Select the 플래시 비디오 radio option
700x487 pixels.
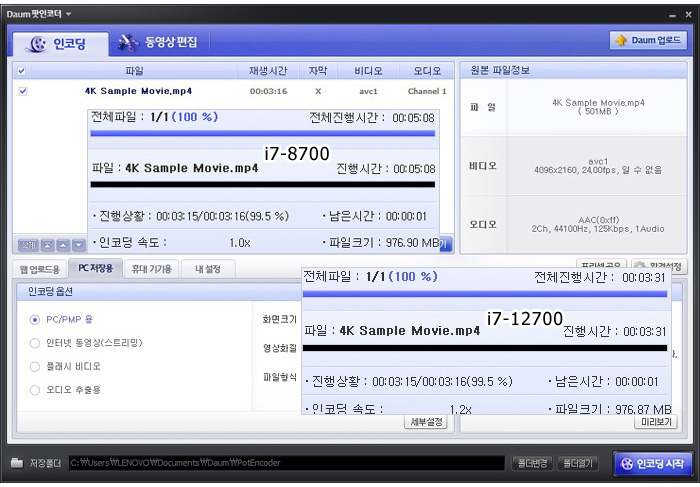click(35, 366)
